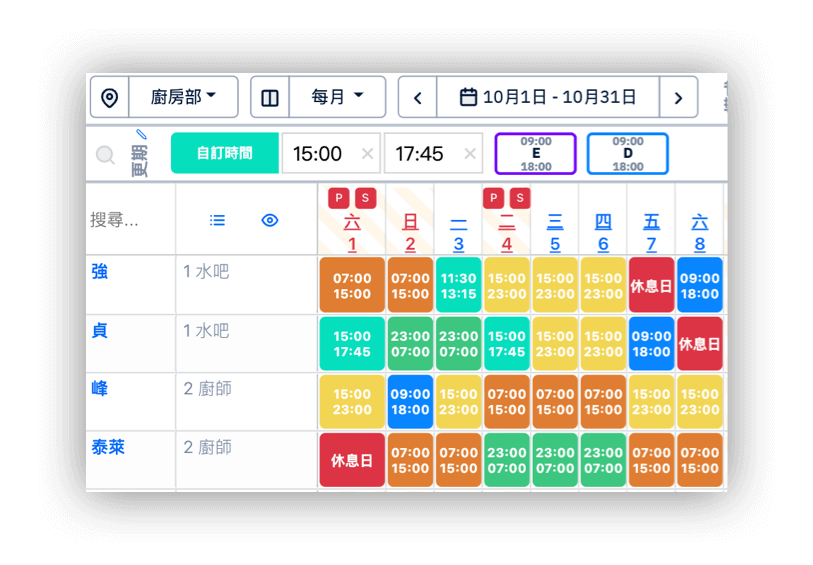Open day header 四 6
Image resolution: width=813 pixels, height=565 pixels.
(x=603, y=233)
